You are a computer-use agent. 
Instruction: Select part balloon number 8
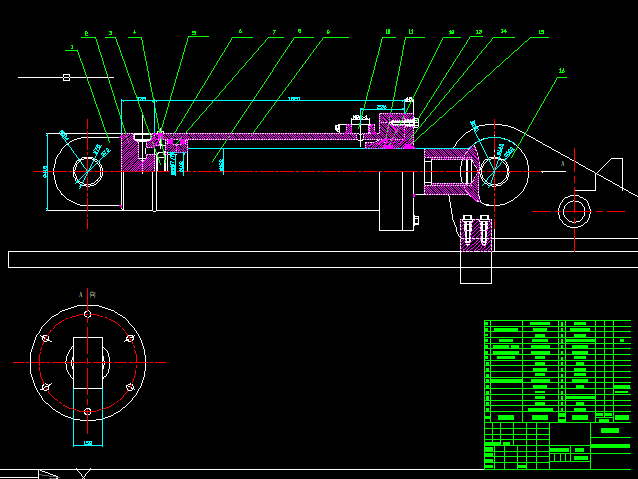(x=299, y=31)
